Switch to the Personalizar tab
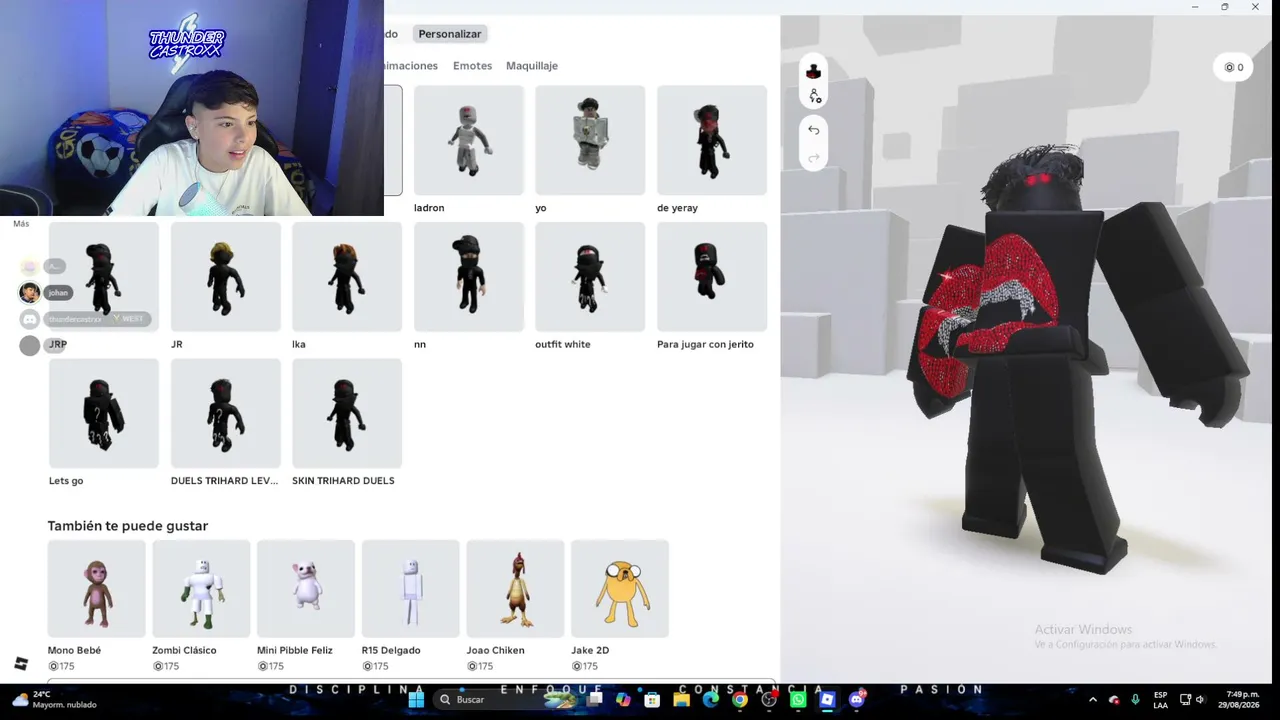 (450, 34)
